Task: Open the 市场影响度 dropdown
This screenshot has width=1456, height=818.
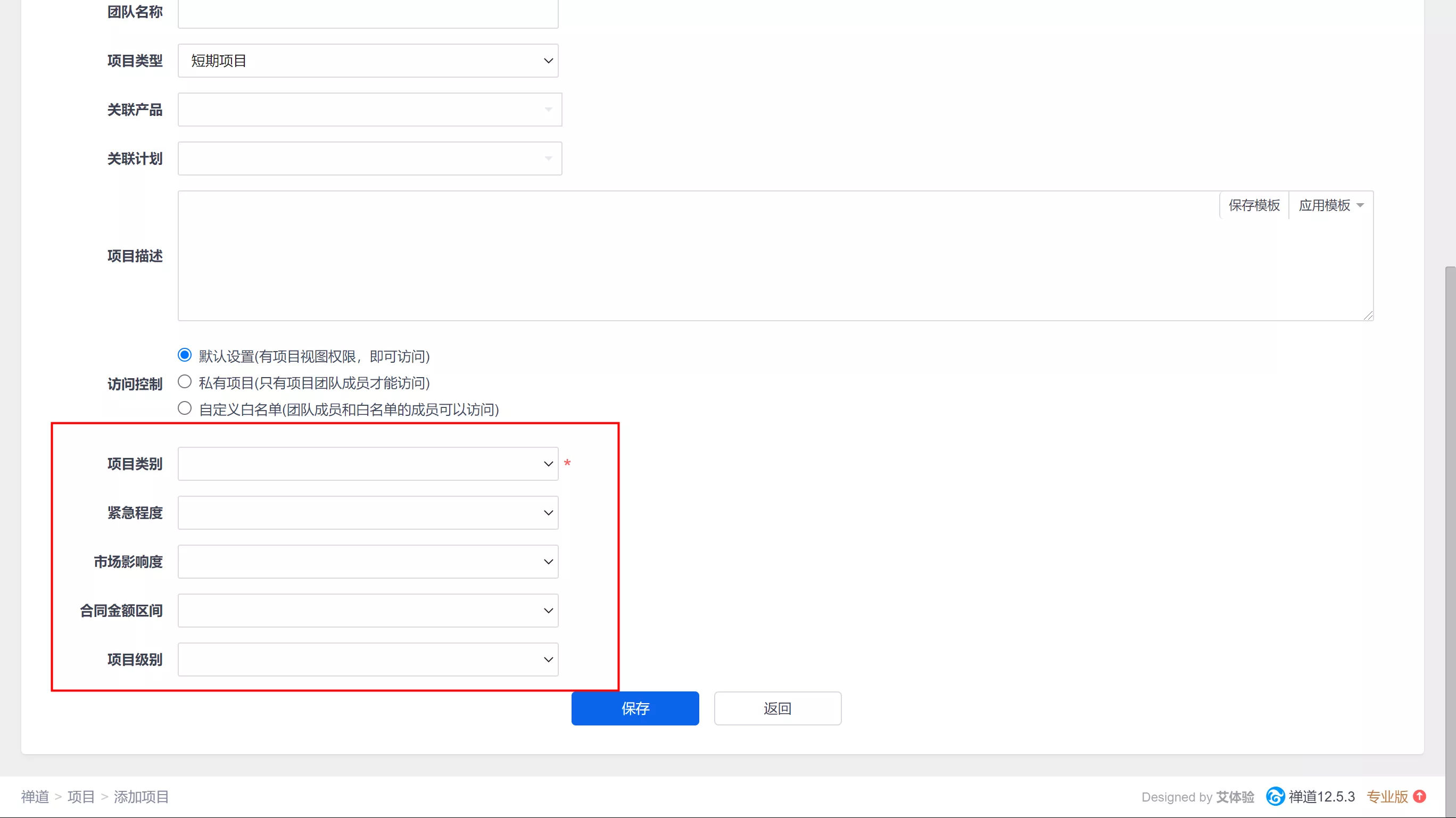Action: point(368,562)
